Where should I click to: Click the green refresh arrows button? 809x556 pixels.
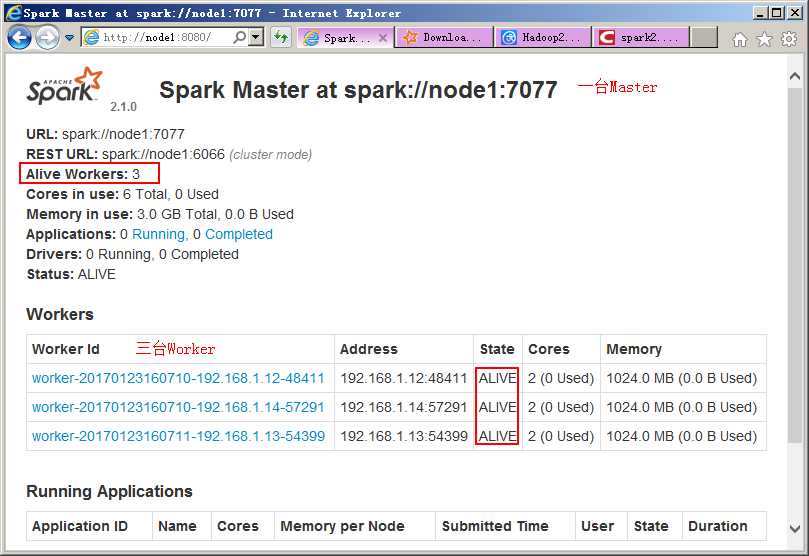click(281, 37)
